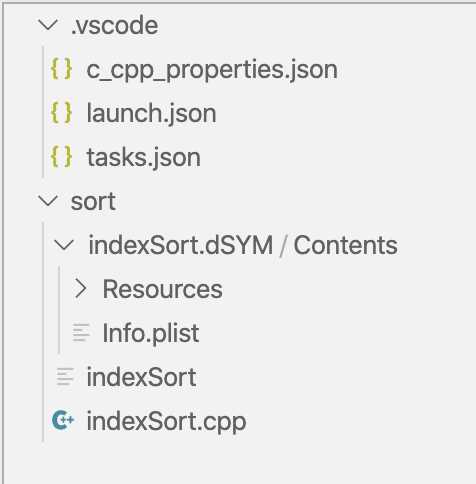Select the Resources folder label
This screenshot has width=476, height=484.
(163, 289)
